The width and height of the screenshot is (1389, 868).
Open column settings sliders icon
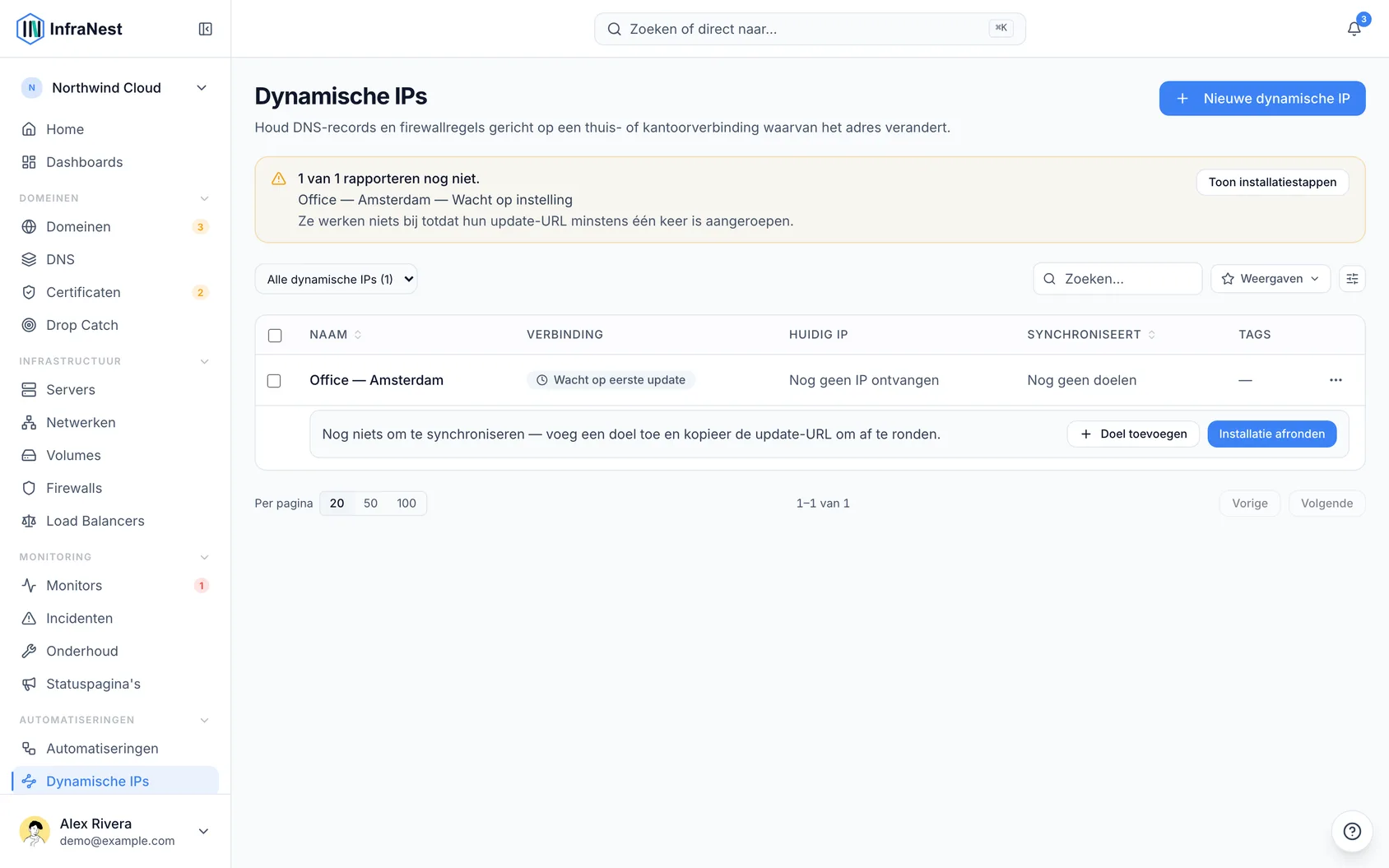click(x=1352, y=279)
